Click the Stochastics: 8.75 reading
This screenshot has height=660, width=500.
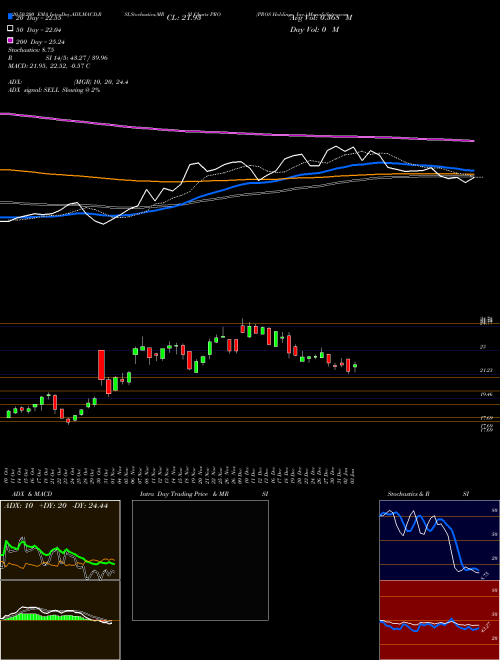31,50
